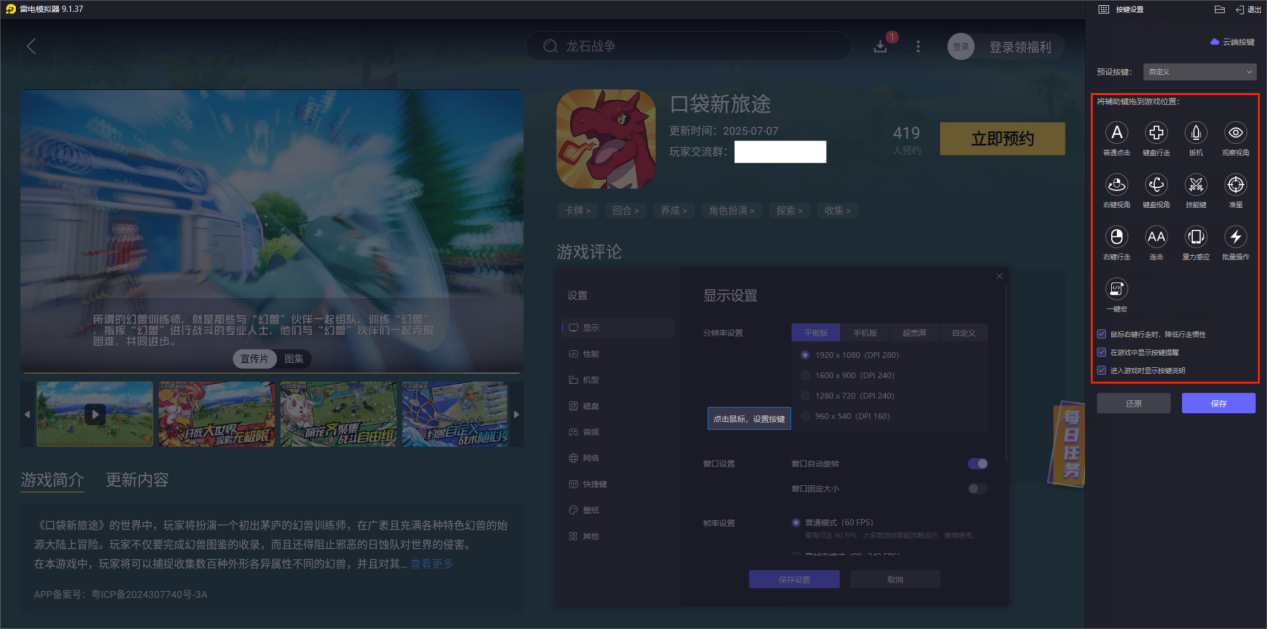Select the 键盘视角 keyboard view icon

point(1156,185)
